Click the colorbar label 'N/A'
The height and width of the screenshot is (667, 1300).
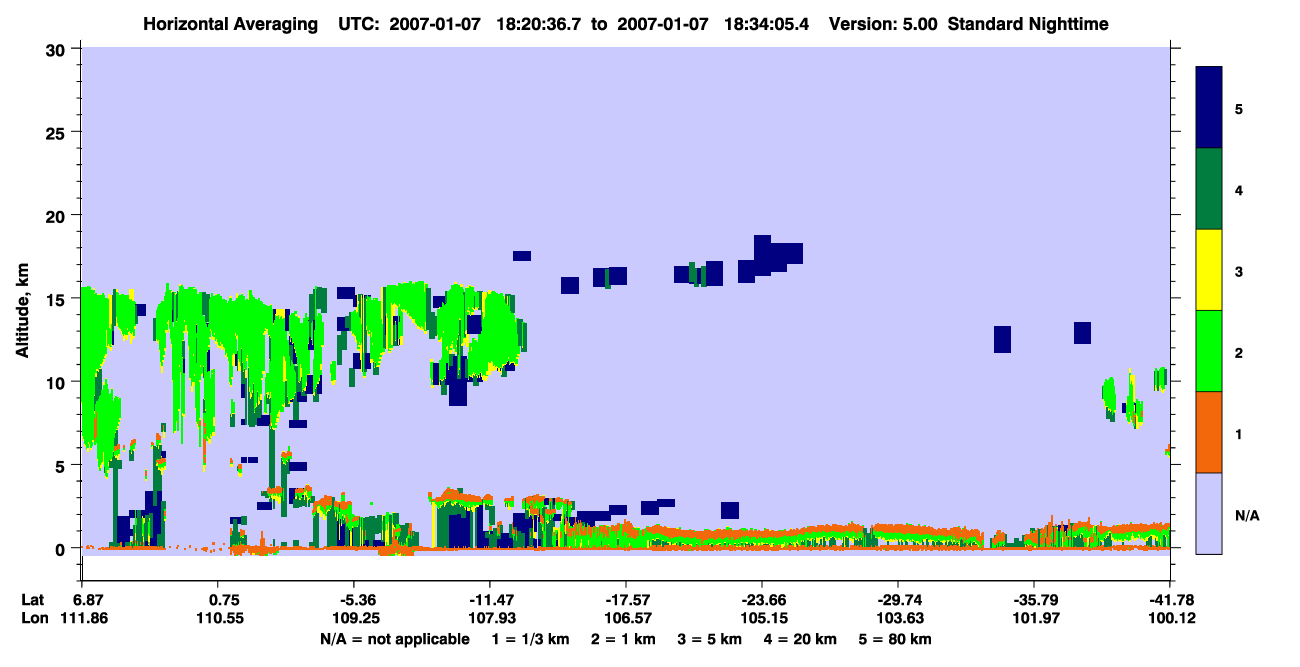point(1247,515)
